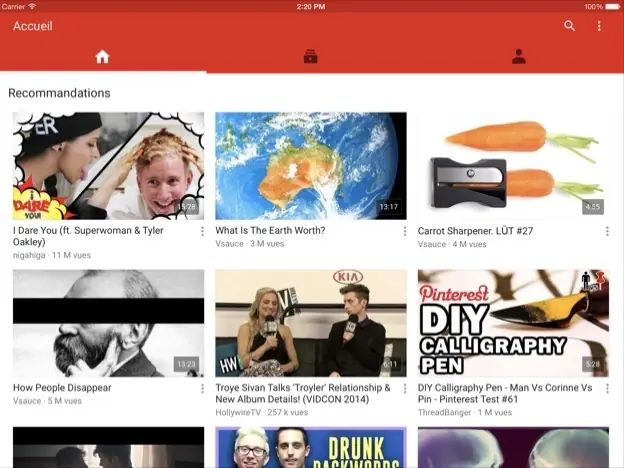Screen dimensions: 624x468
Task: Open options for Troye Sivan video
Action: [x=405, y=388]
